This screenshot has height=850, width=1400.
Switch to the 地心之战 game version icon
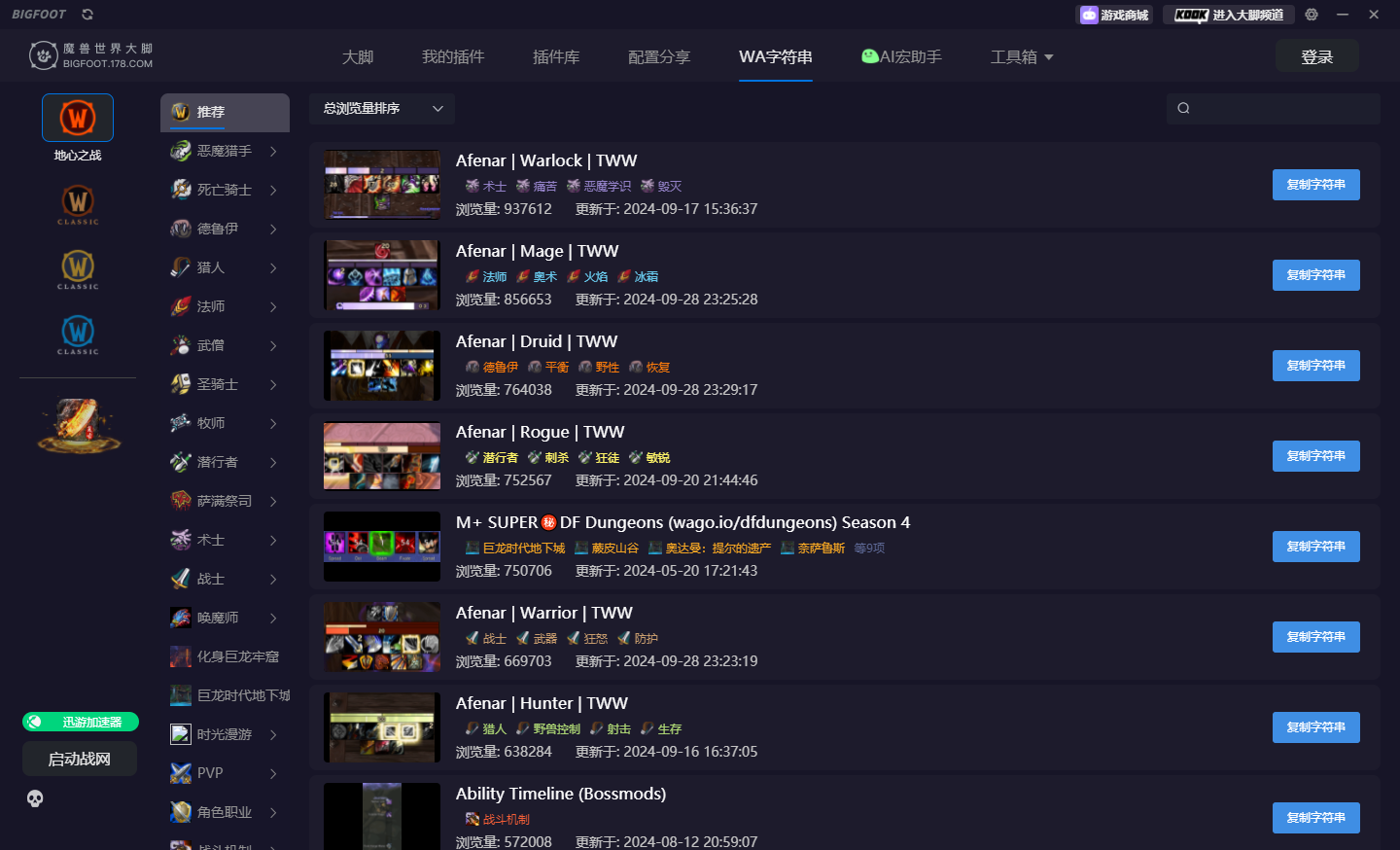pyautogui.click(x=77, y=118)
